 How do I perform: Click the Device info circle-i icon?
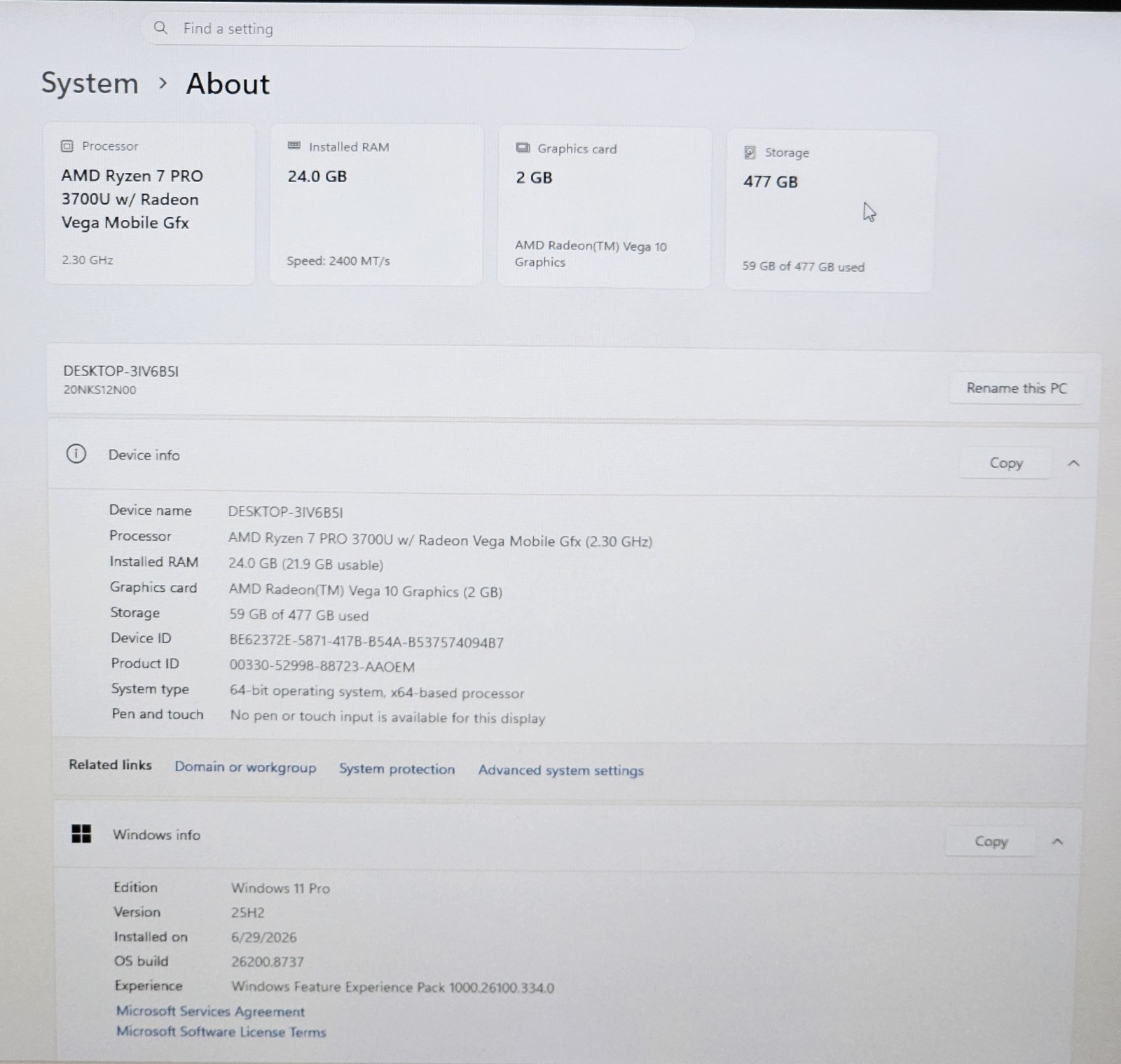(76, 454)
